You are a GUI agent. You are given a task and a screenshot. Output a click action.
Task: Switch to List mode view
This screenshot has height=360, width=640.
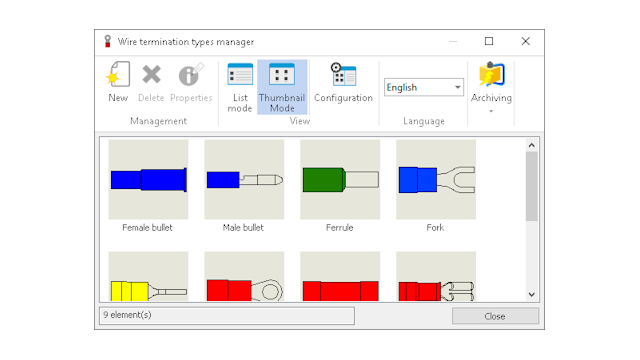(x=240, y=87)
